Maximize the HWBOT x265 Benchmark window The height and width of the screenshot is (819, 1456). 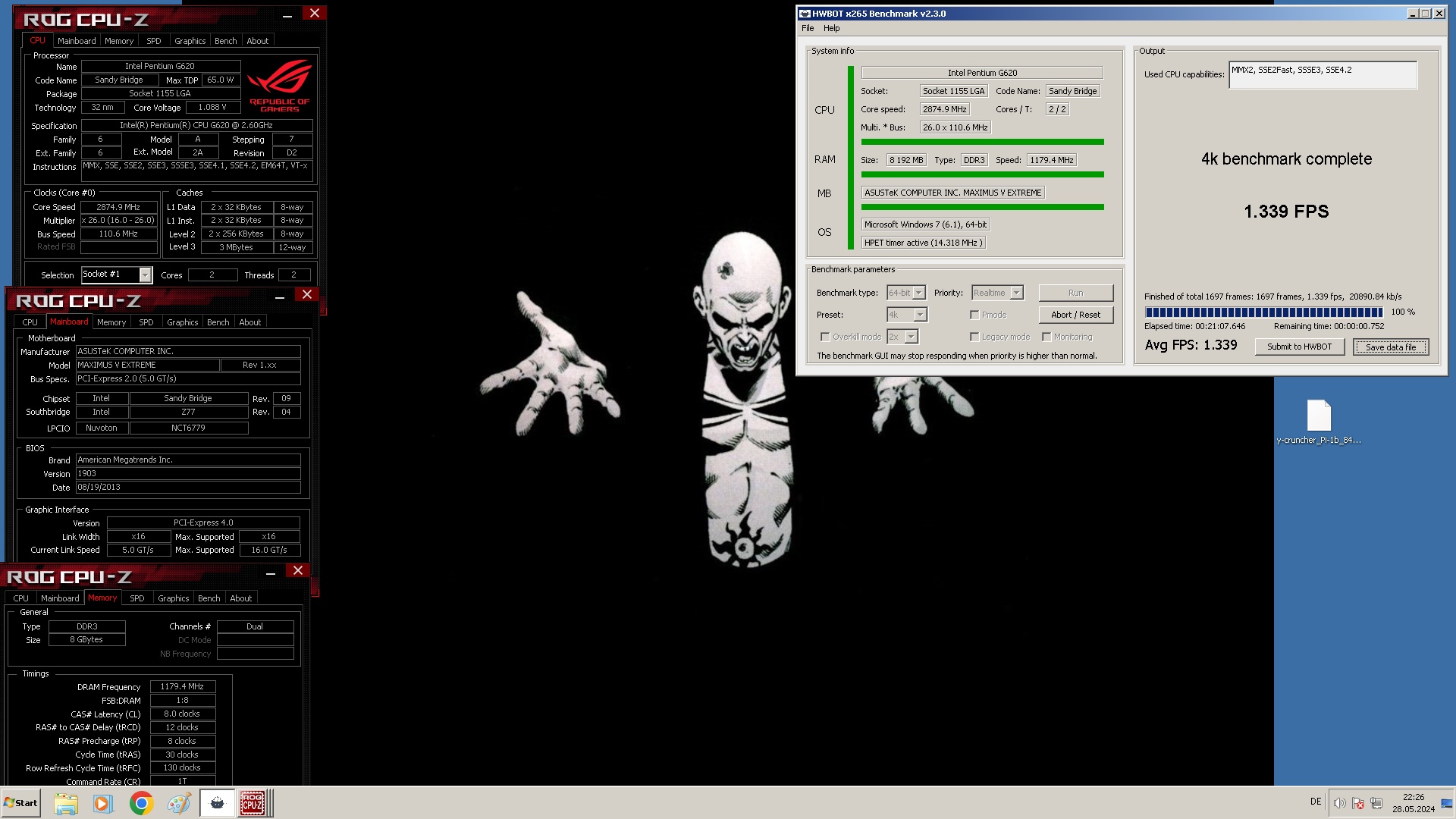pos(1425,14)
